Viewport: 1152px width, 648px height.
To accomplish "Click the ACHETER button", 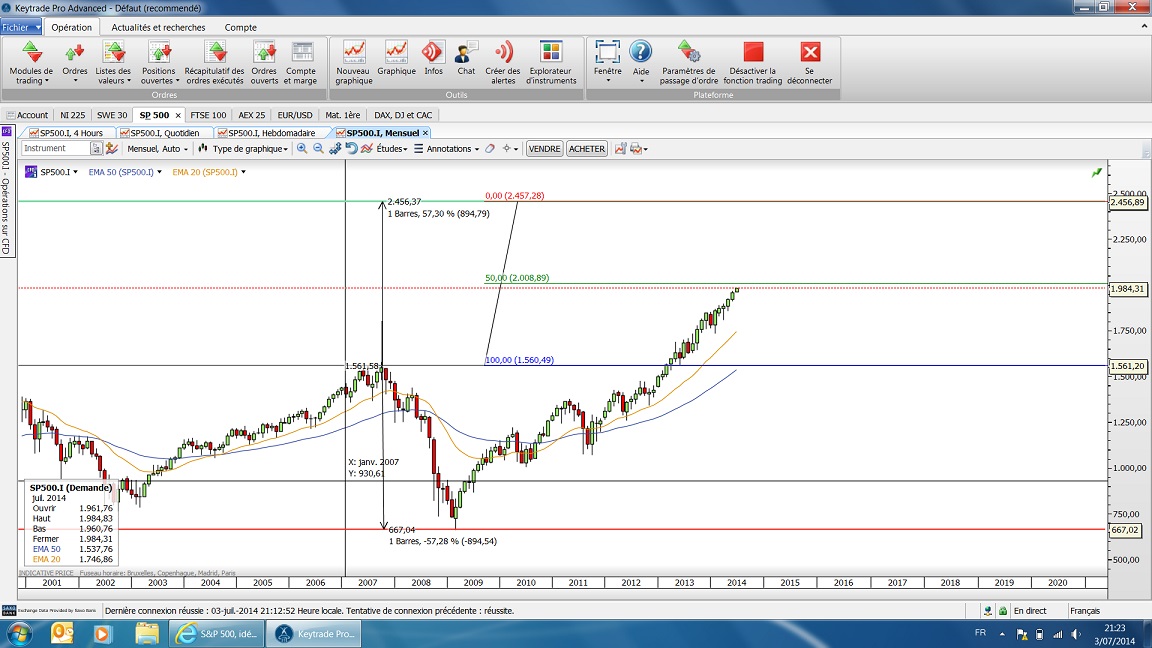I will pyautogui.click(x=586, y=148).
